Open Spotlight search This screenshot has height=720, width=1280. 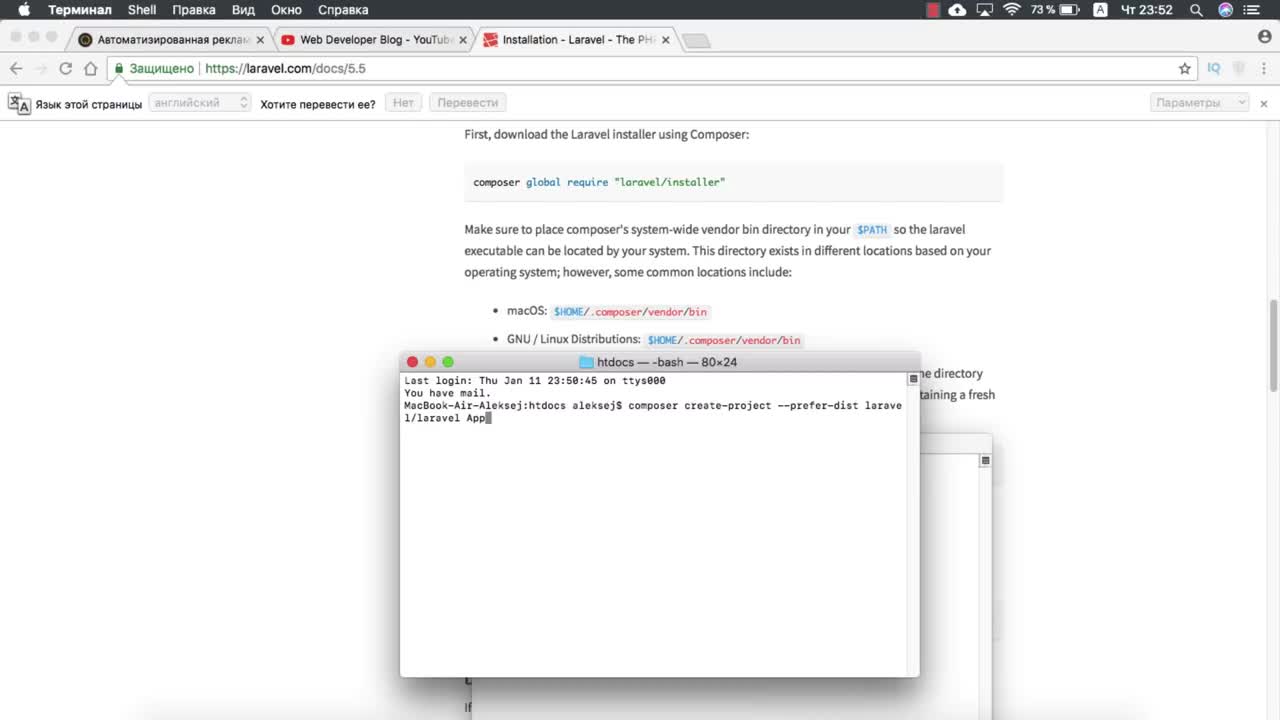pos(1197,10)
